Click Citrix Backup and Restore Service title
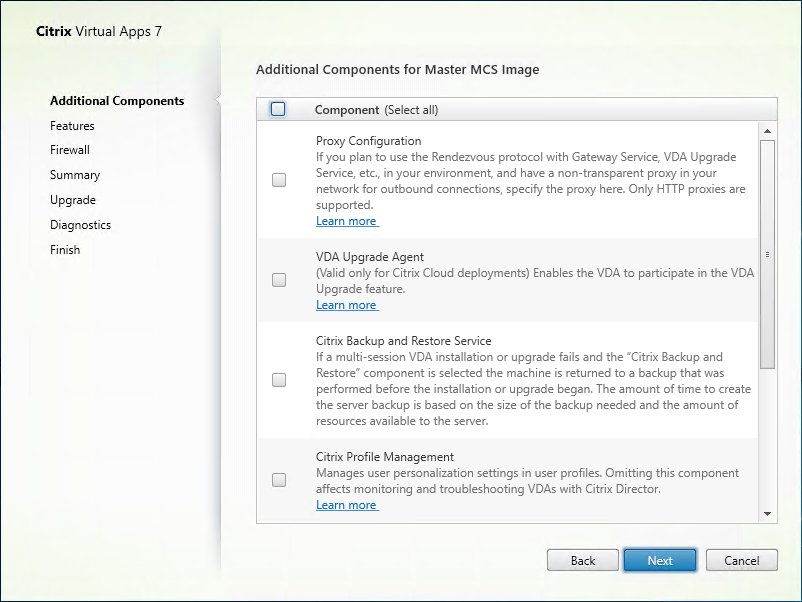The width and height of the screenshot is (802, 602). 404,341
